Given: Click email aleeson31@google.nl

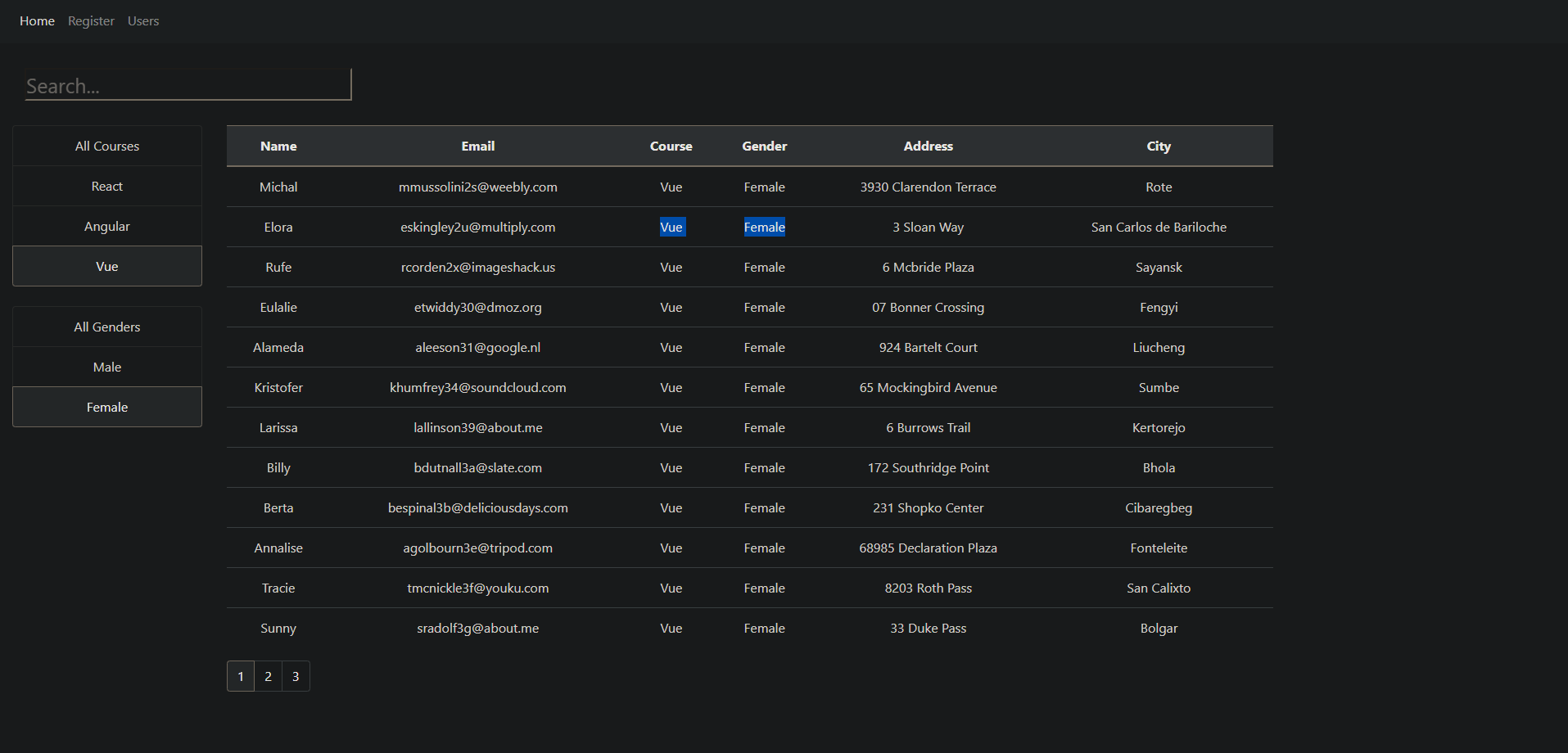Looking at the screenshot, I should [478, 348].
